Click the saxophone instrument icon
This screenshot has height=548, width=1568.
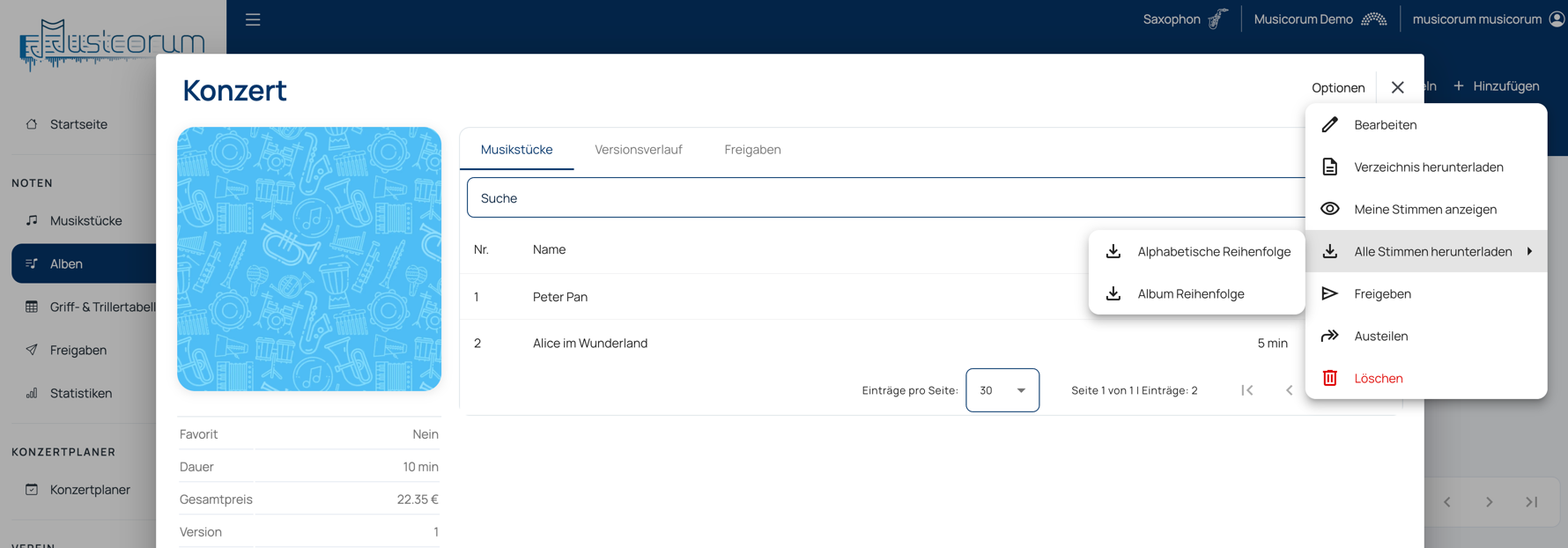click(1217, 19)
